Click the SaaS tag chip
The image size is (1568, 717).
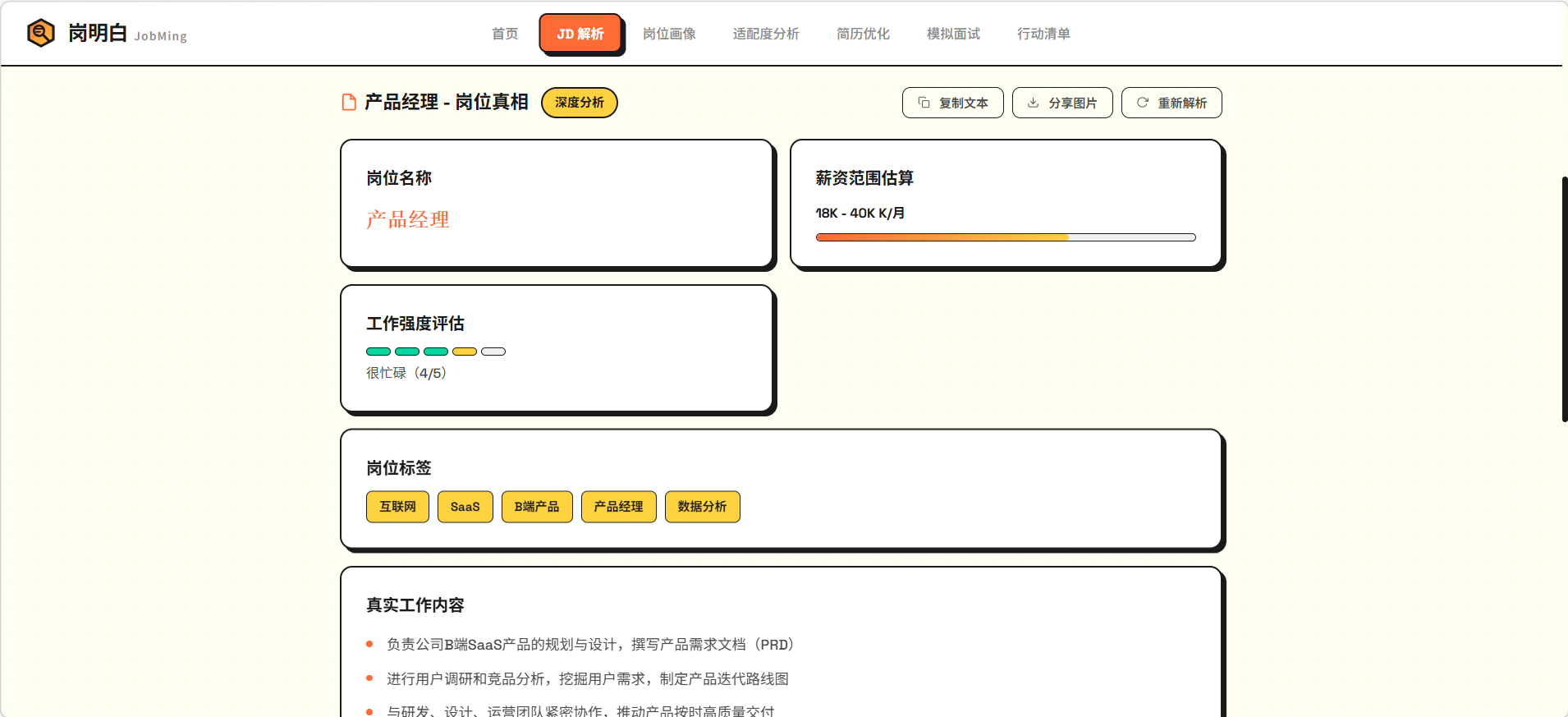(x=465, y=507)
